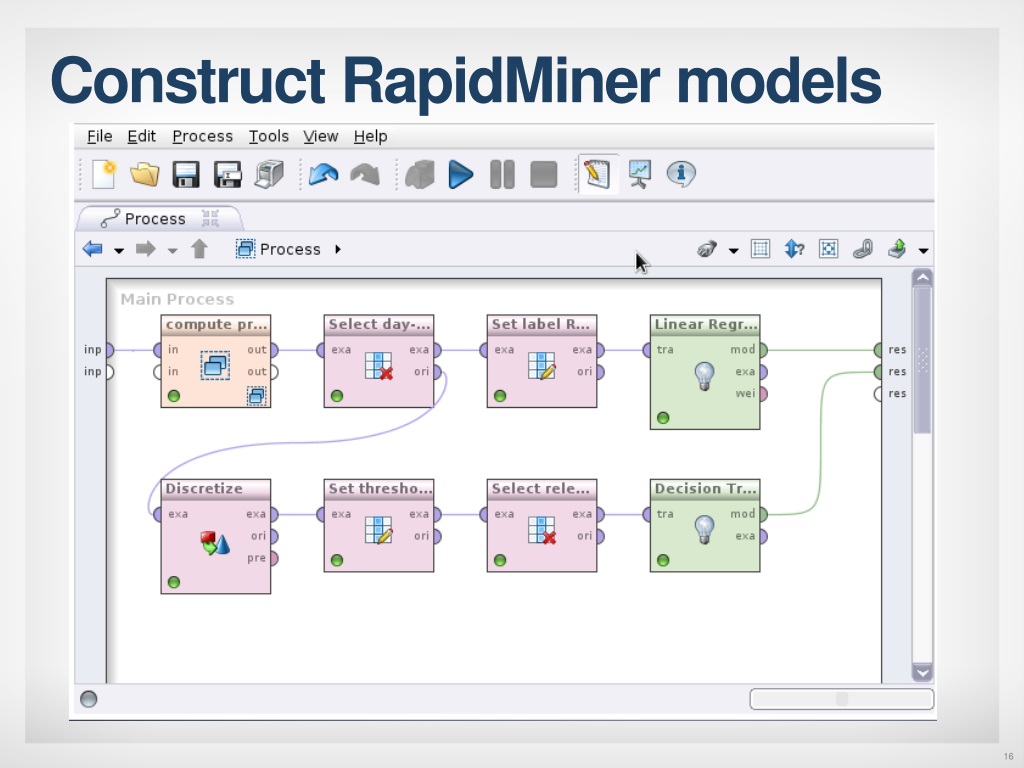Screen dimensions: 1024x768
Task: Click the lightbulb icon in Linear Regr... operator
Action: (704, 376)
